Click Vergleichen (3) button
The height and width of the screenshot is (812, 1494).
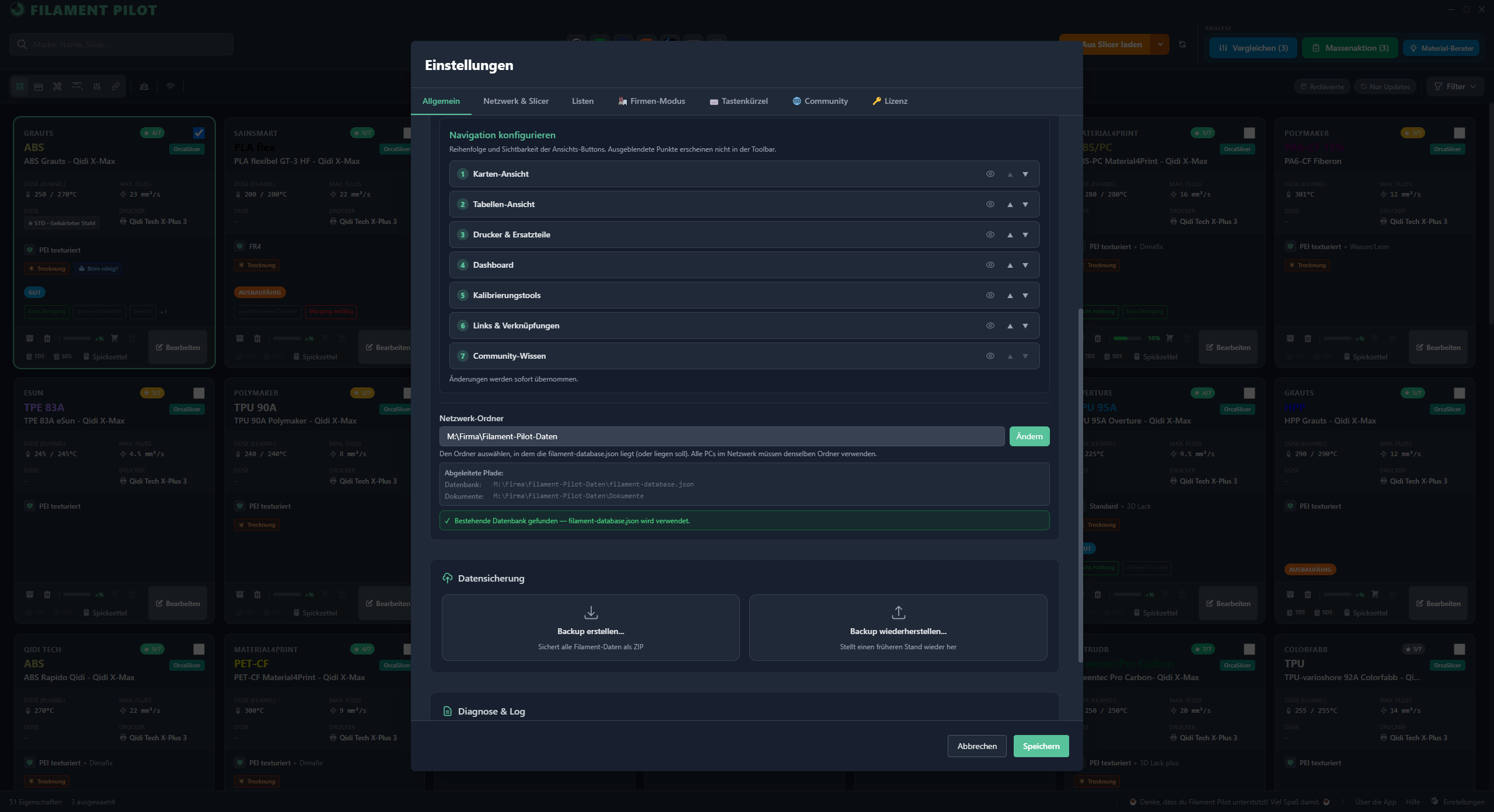[1253, 48]
